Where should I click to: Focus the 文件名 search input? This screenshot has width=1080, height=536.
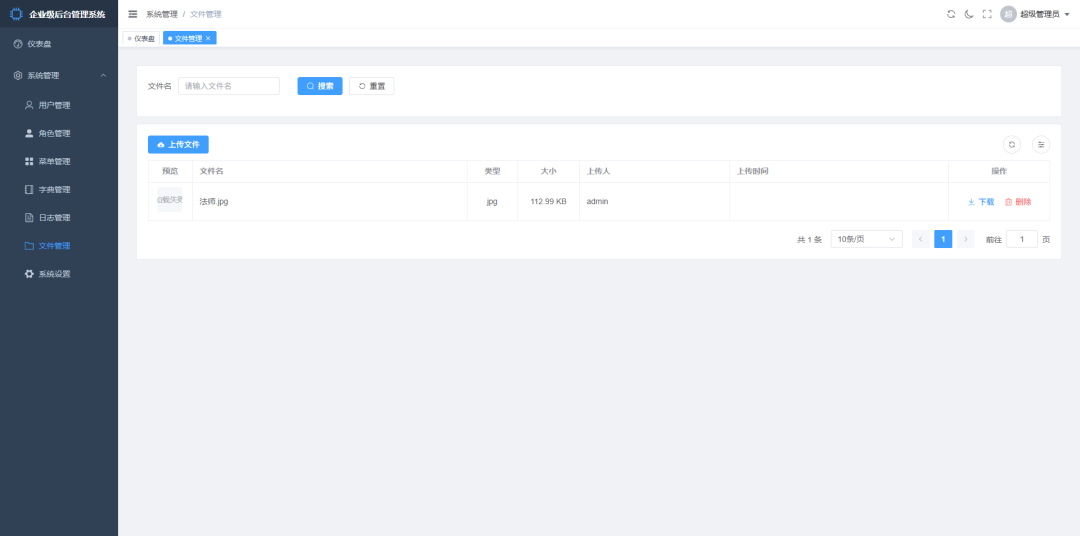229,86
